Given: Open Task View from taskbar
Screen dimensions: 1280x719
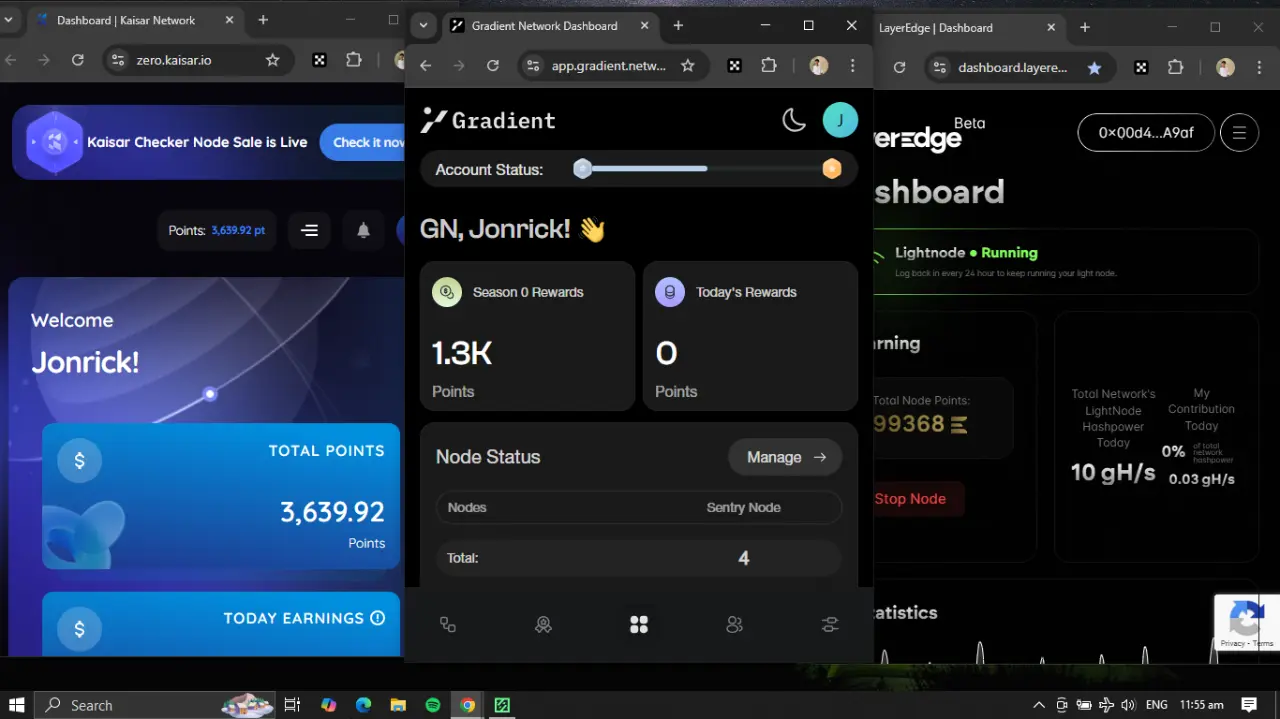Looking at the screenshot, I should [292, 705].
